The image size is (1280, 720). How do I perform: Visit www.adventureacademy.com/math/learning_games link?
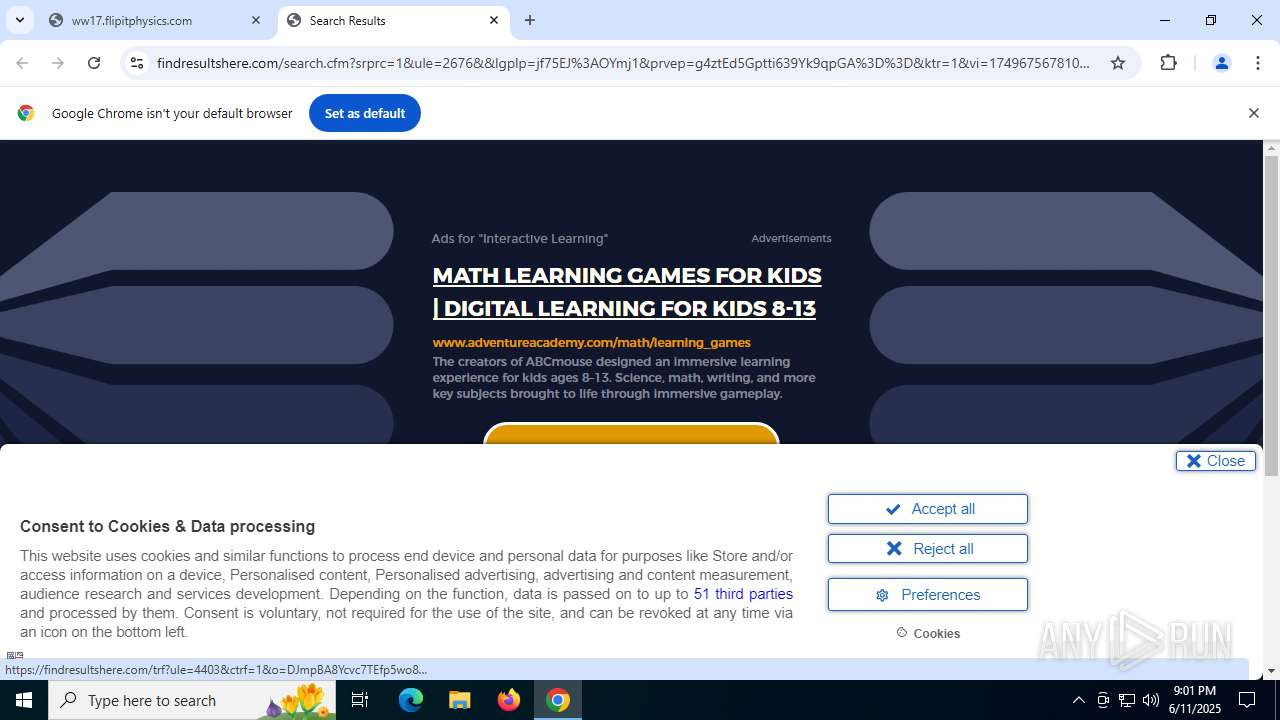tap(591, 342)
